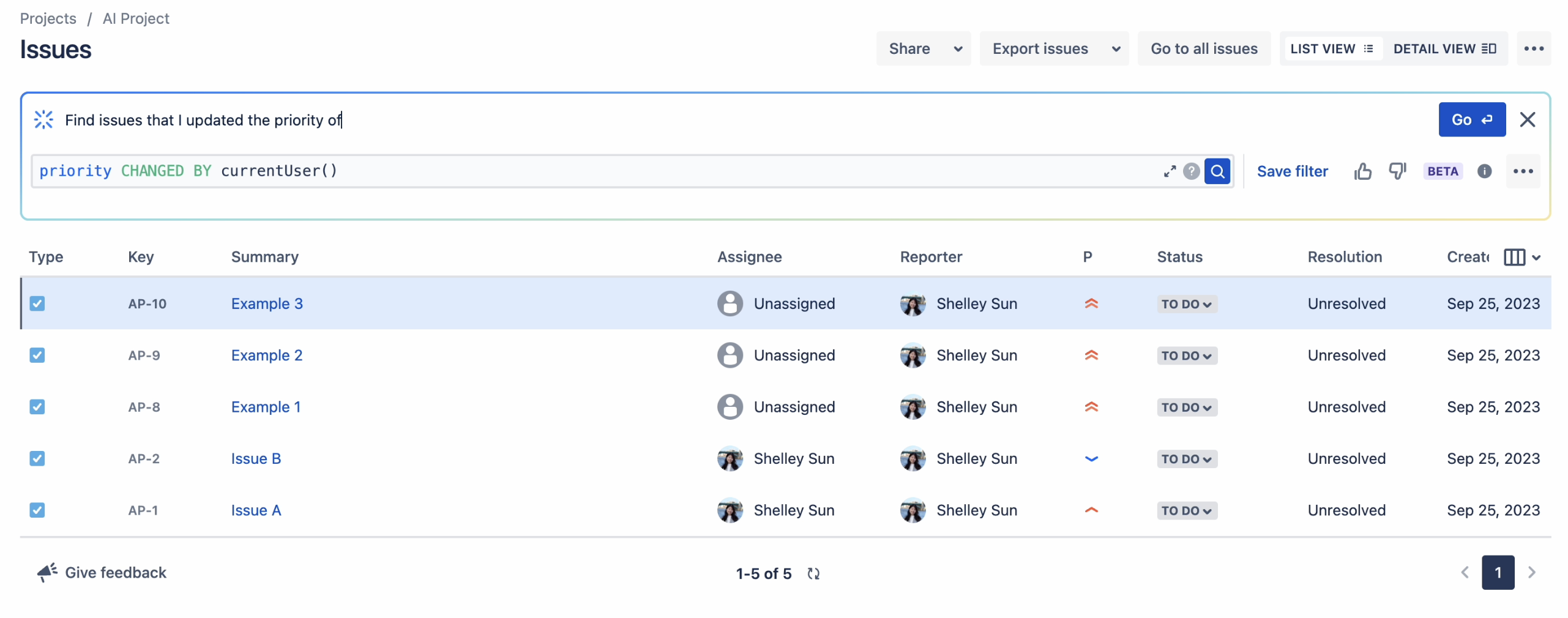Open more options next to BETA label
The image size is (1568, 618).
1523,171
